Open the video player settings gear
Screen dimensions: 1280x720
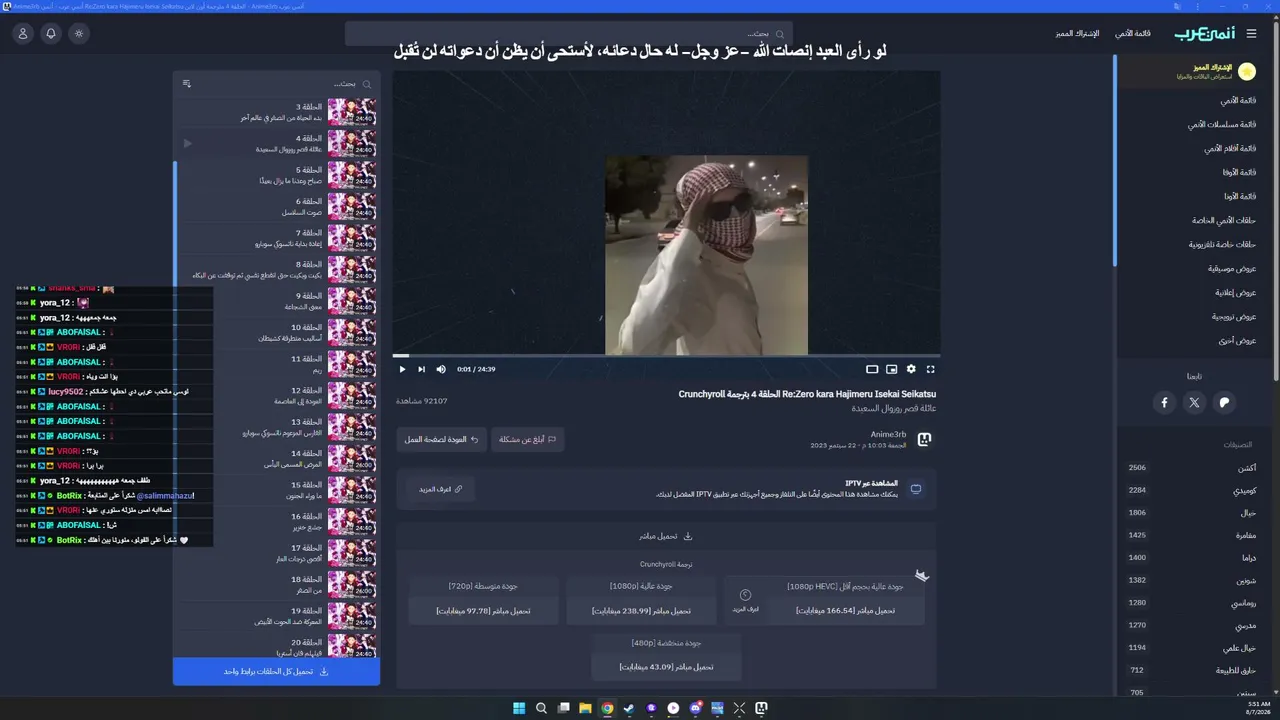click(x=911, y=369)
